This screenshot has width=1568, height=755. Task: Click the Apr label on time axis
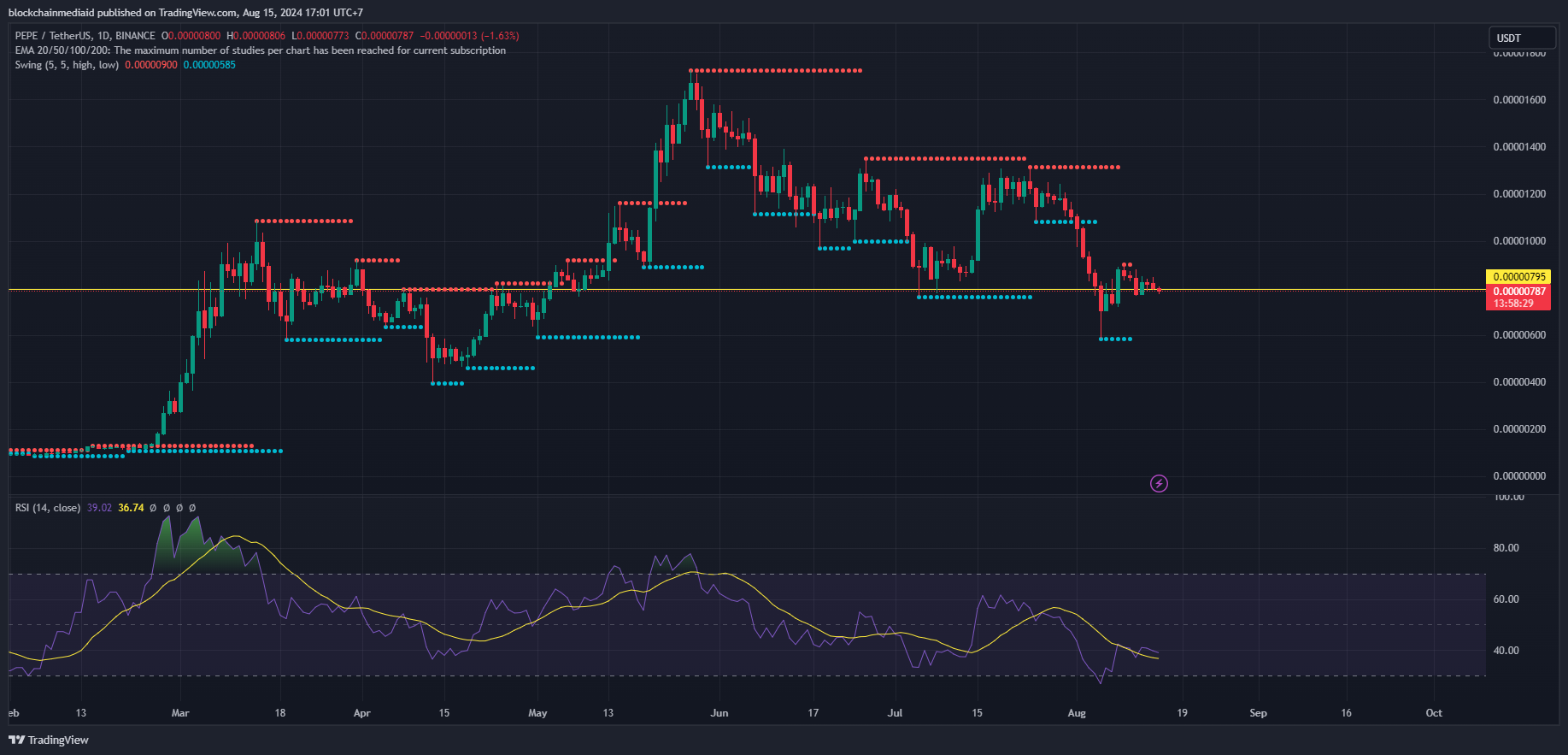pyautogui.click(x=362, y=713)
